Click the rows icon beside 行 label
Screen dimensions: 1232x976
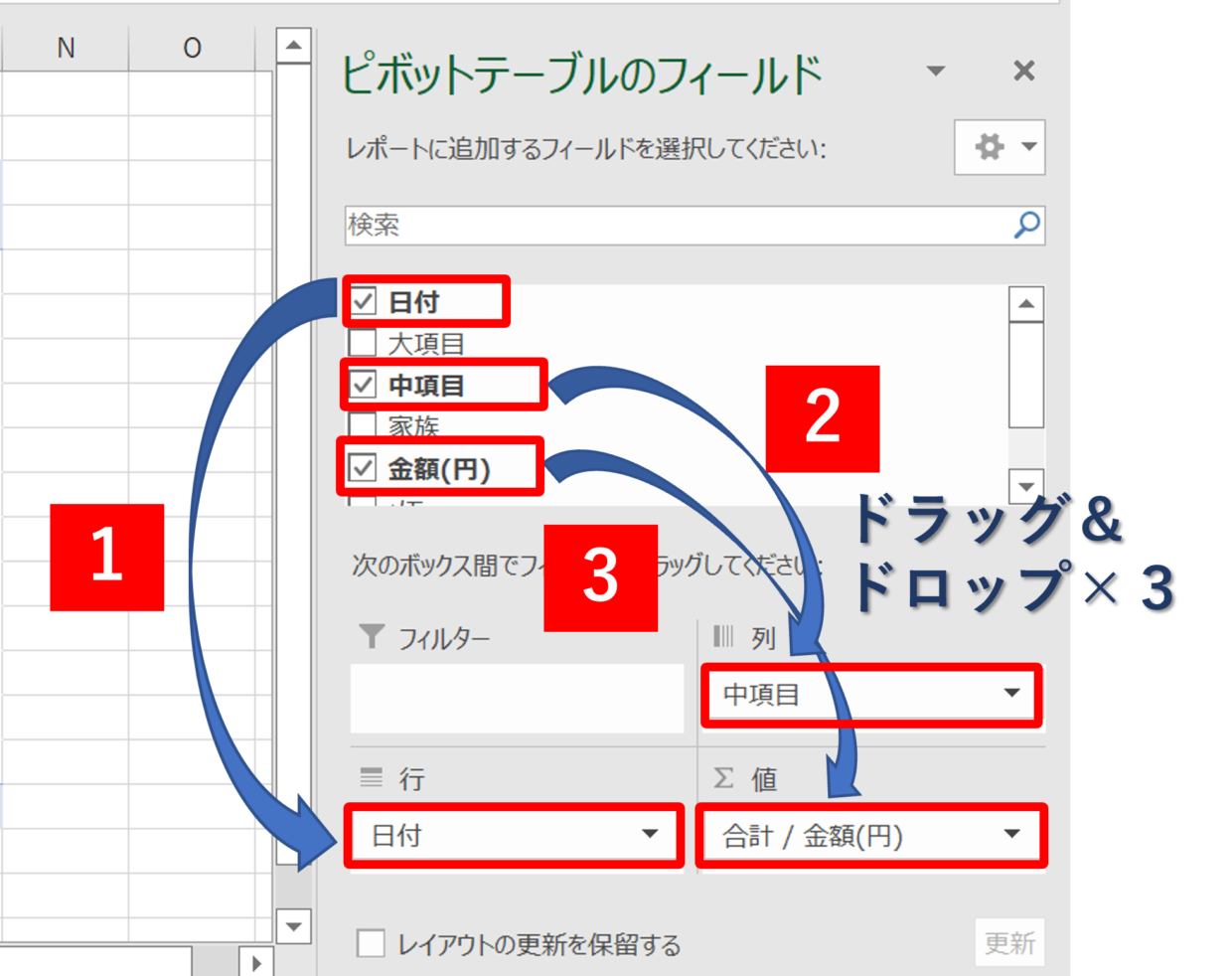[372, 778]
